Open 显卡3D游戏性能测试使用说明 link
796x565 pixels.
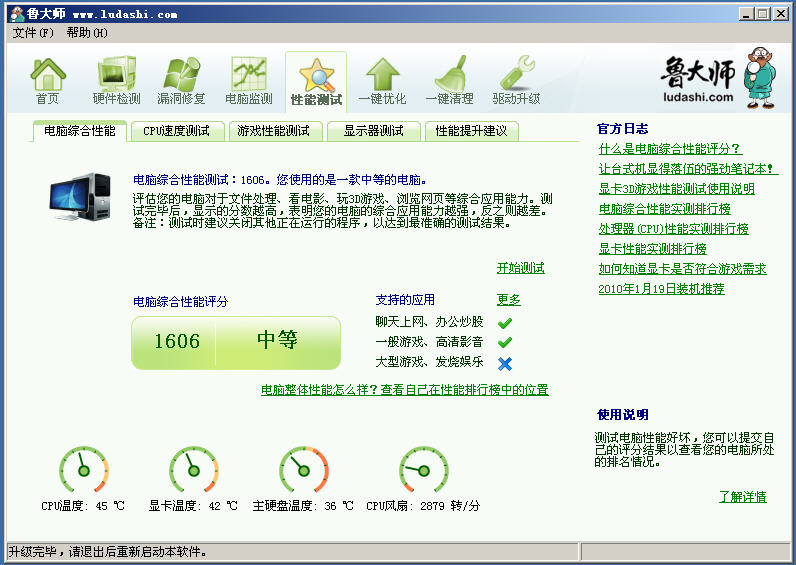[677, 189]
